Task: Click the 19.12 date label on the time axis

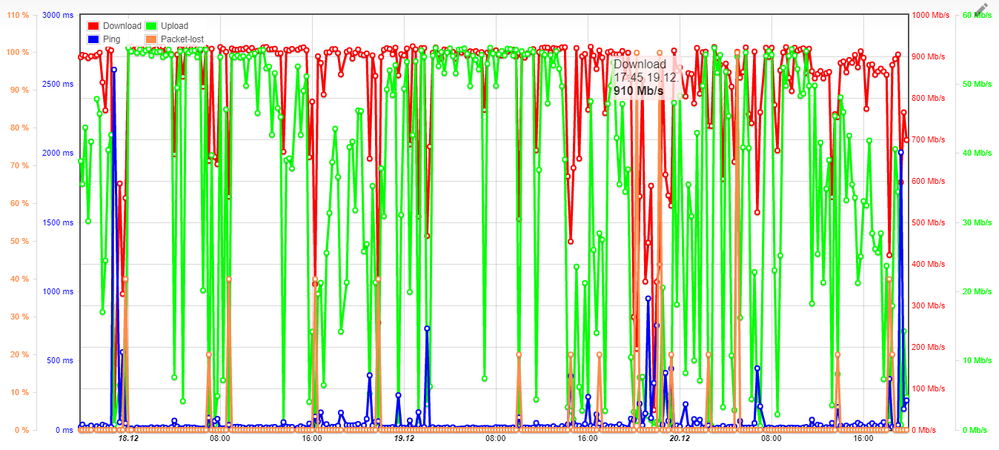Action: pyautogui.click(x=403, y=439)
